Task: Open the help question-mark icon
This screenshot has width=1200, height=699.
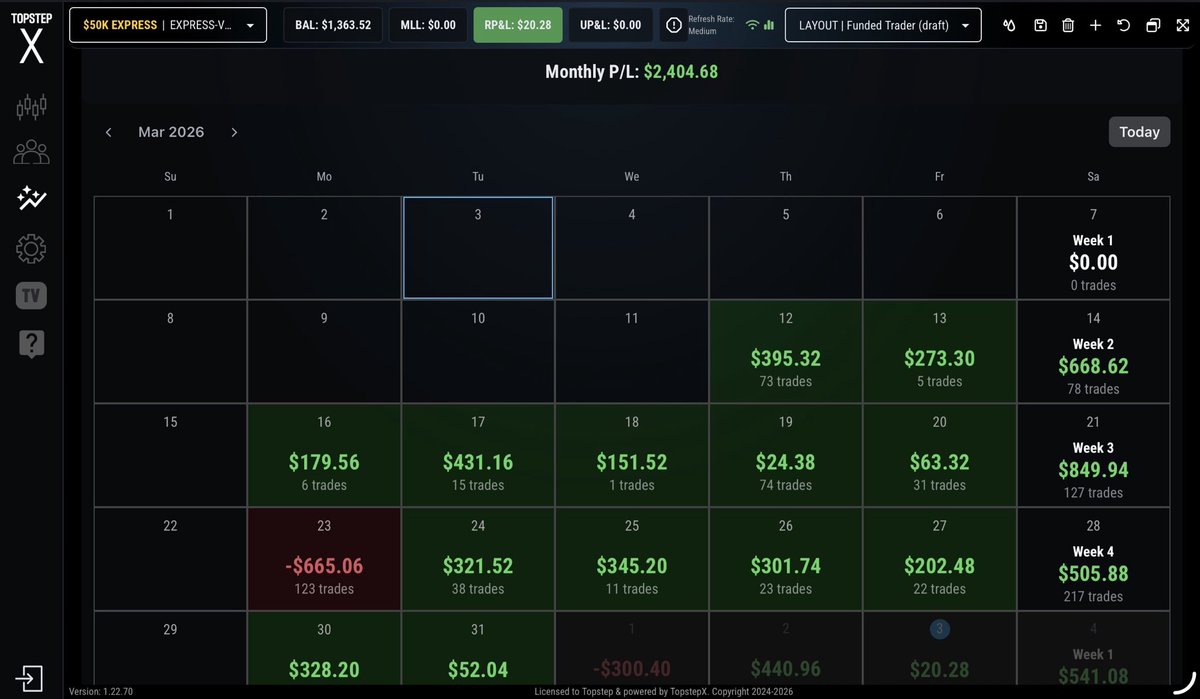Action: [32, 344]
